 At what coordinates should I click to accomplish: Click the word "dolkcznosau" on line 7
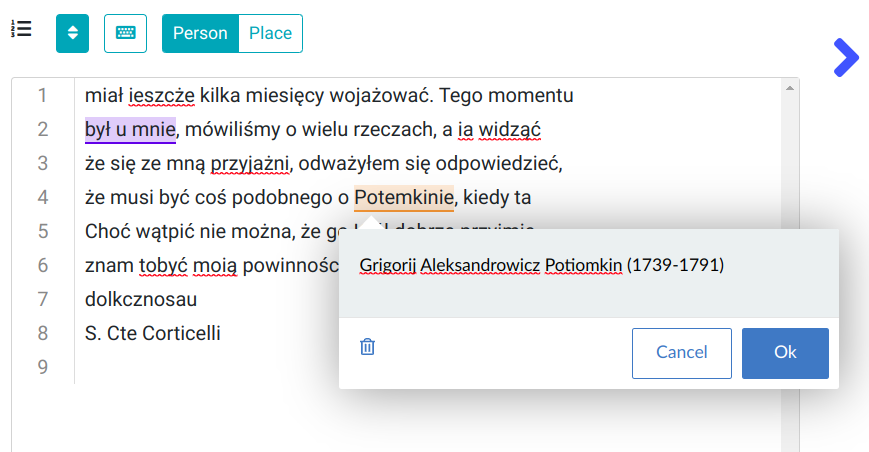(x=141, y=300)
